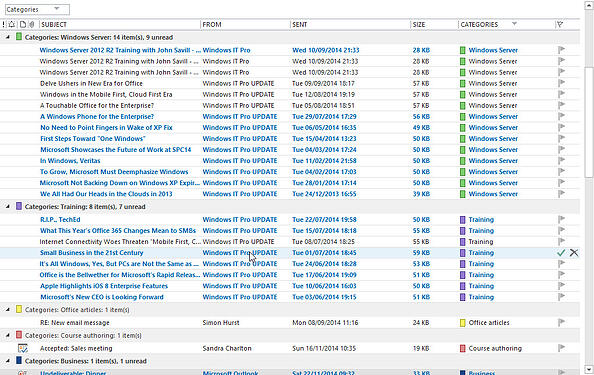Sort messages by SUBJECT column
594x375 pixels.
[x=54, y=25]
